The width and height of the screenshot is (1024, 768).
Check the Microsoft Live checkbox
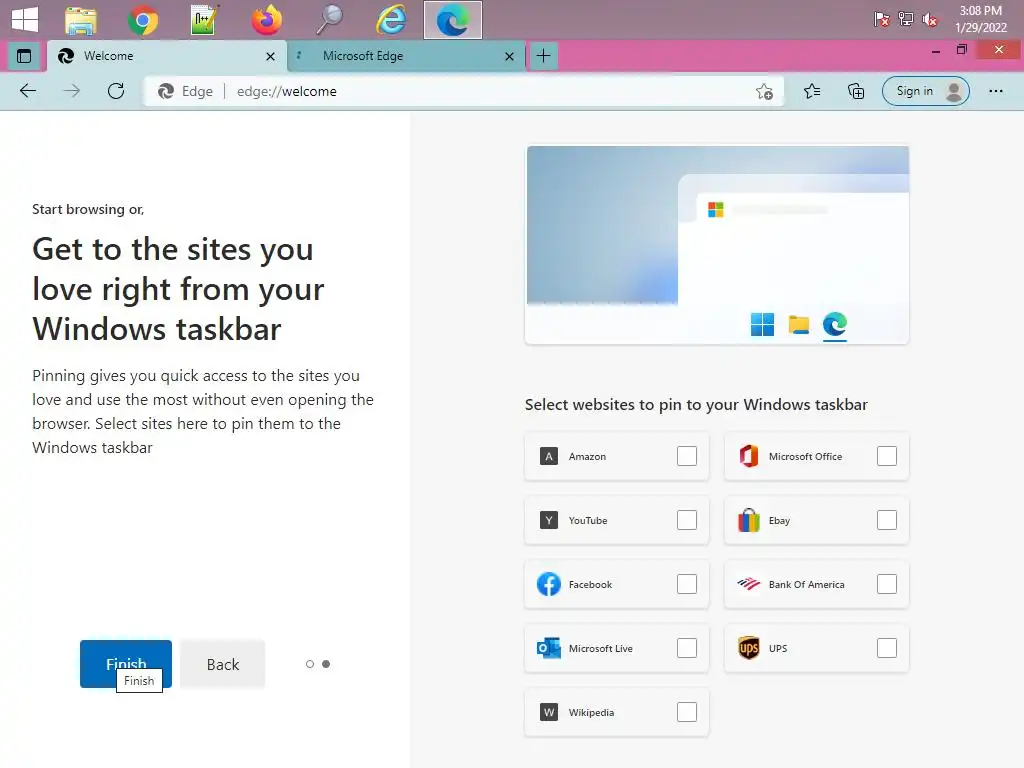pyautogui.click(x=687, y=648)
